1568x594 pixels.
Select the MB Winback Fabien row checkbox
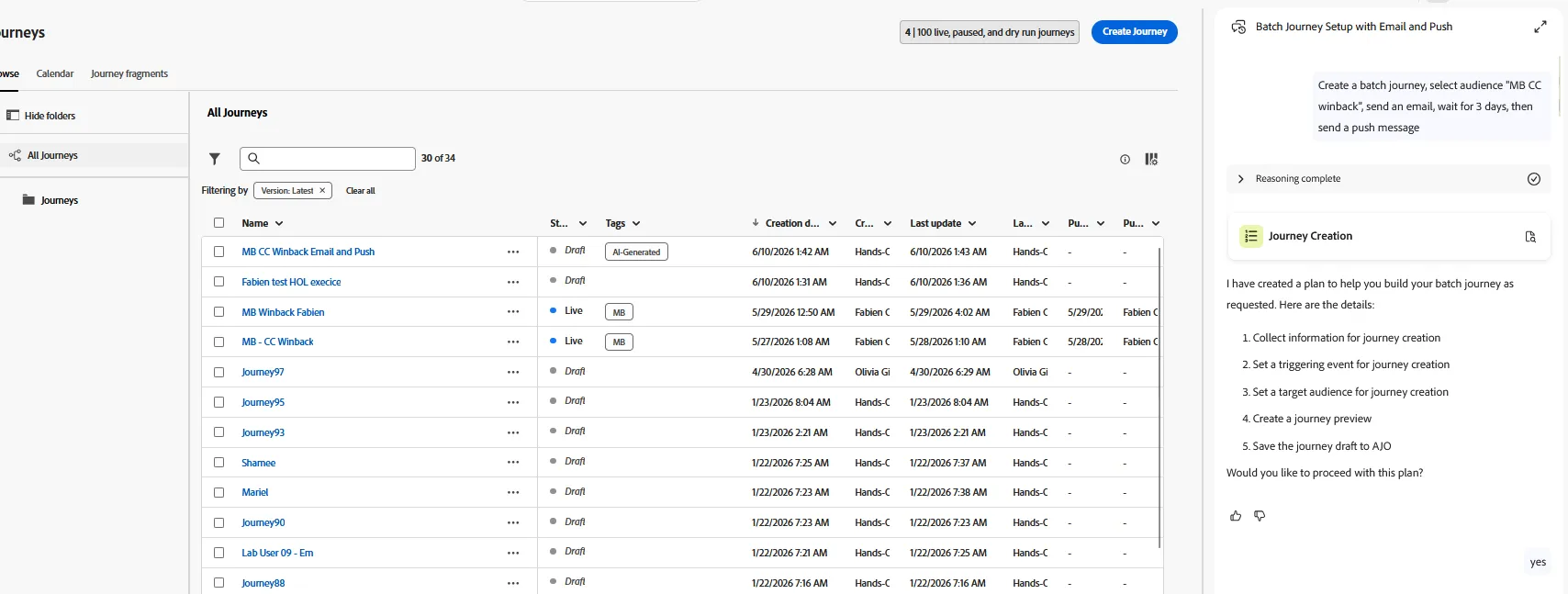click(x=218, y=312)
